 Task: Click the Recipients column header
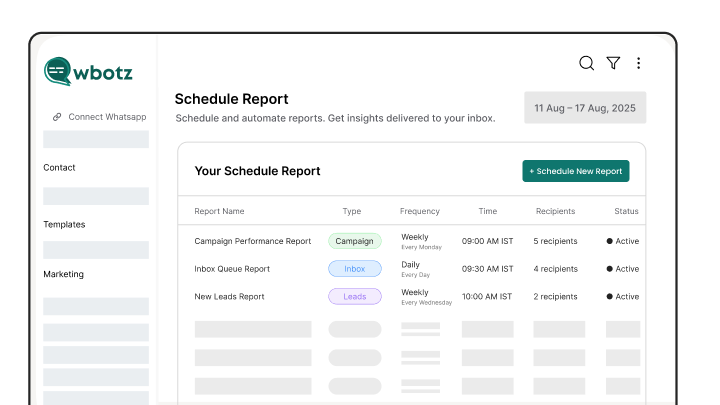point(555,211)
